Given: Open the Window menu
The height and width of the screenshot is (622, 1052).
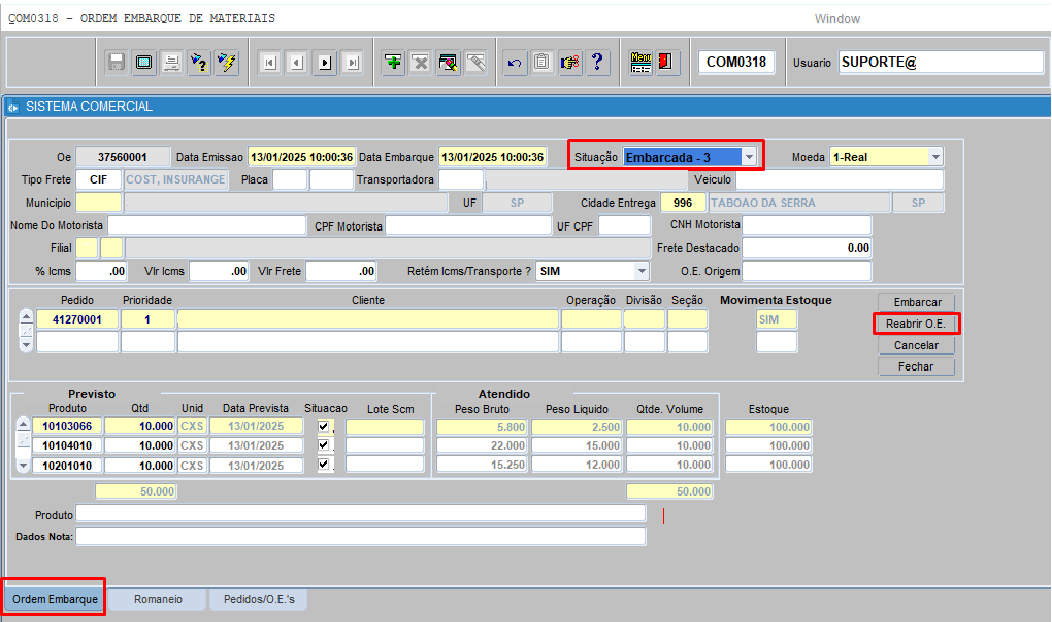Looking at the screenshot, I should point(837,19).
